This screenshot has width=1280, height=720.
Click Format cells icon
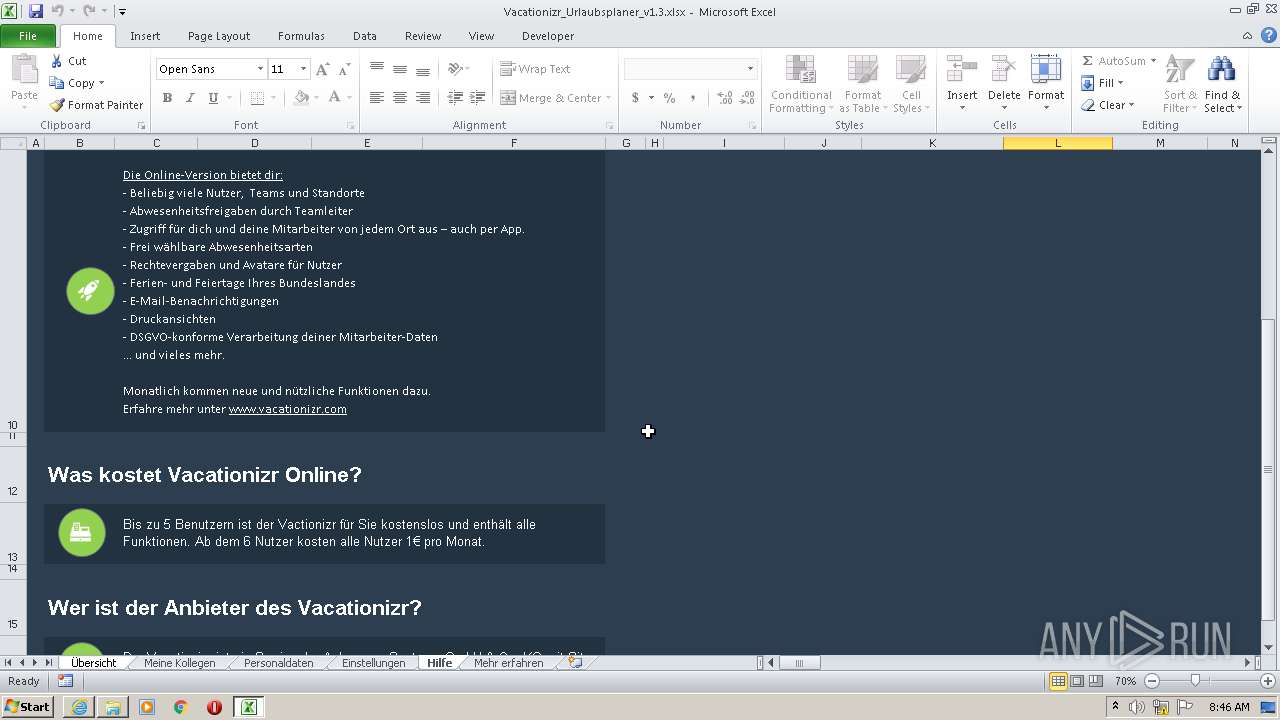pos(1045,70)
